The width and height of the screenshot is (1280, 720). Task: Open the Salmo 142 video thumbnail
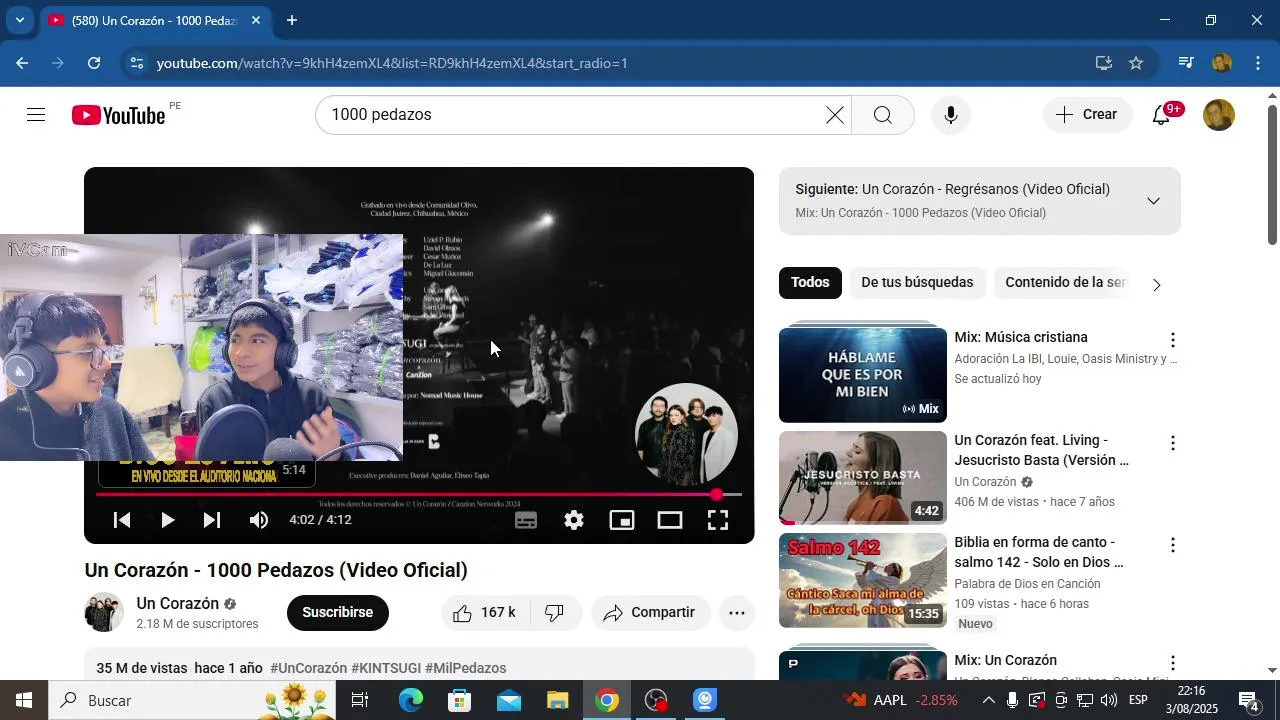863,580
